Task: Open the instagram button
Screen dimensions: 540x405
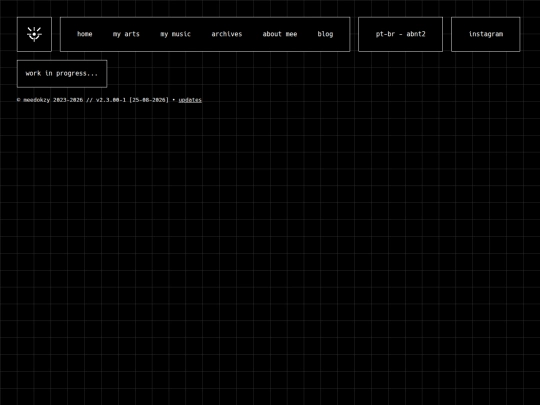Action: 486,34
